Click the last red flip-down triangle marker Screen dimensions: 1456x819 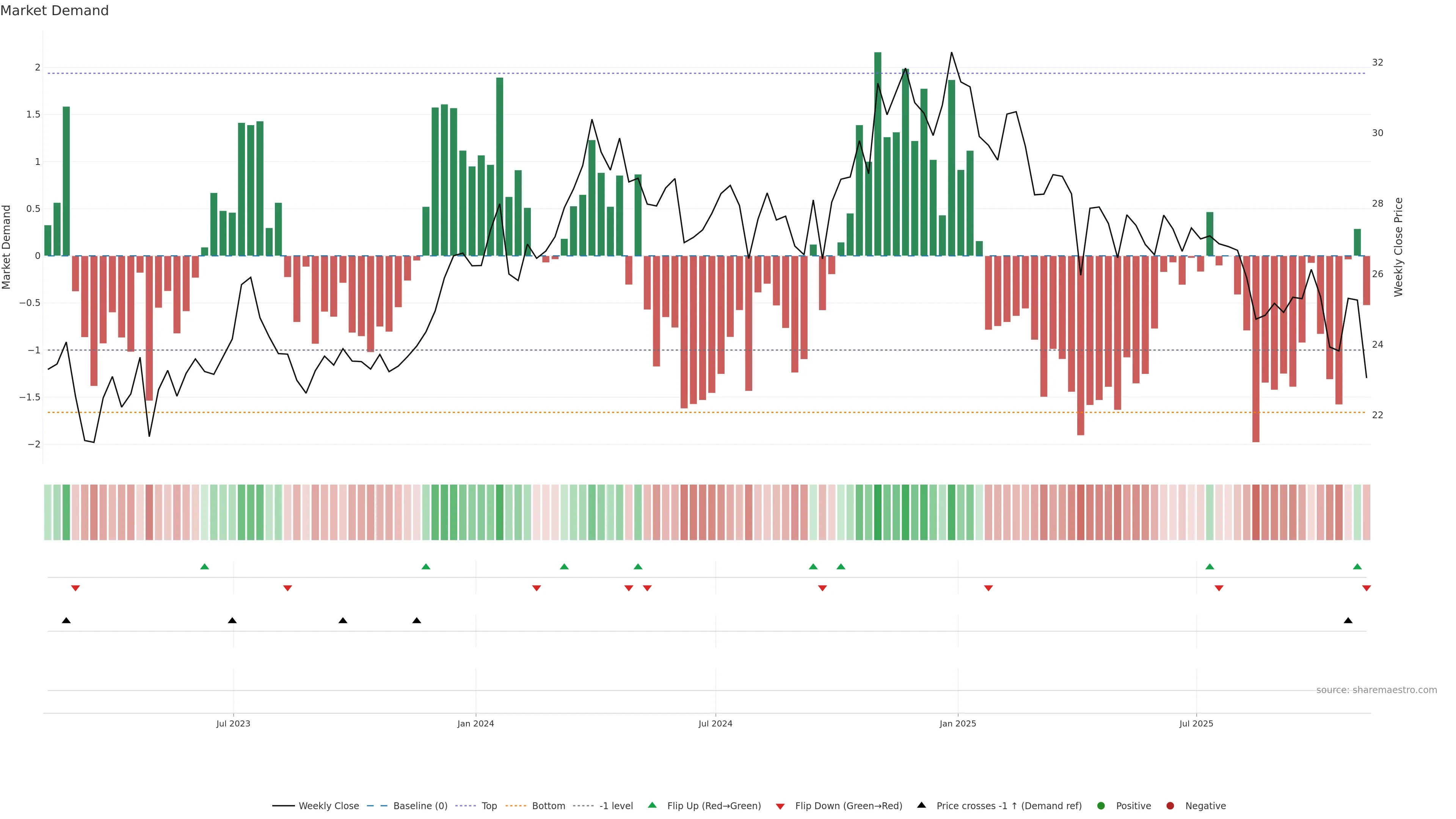[x=1366, y=588]
